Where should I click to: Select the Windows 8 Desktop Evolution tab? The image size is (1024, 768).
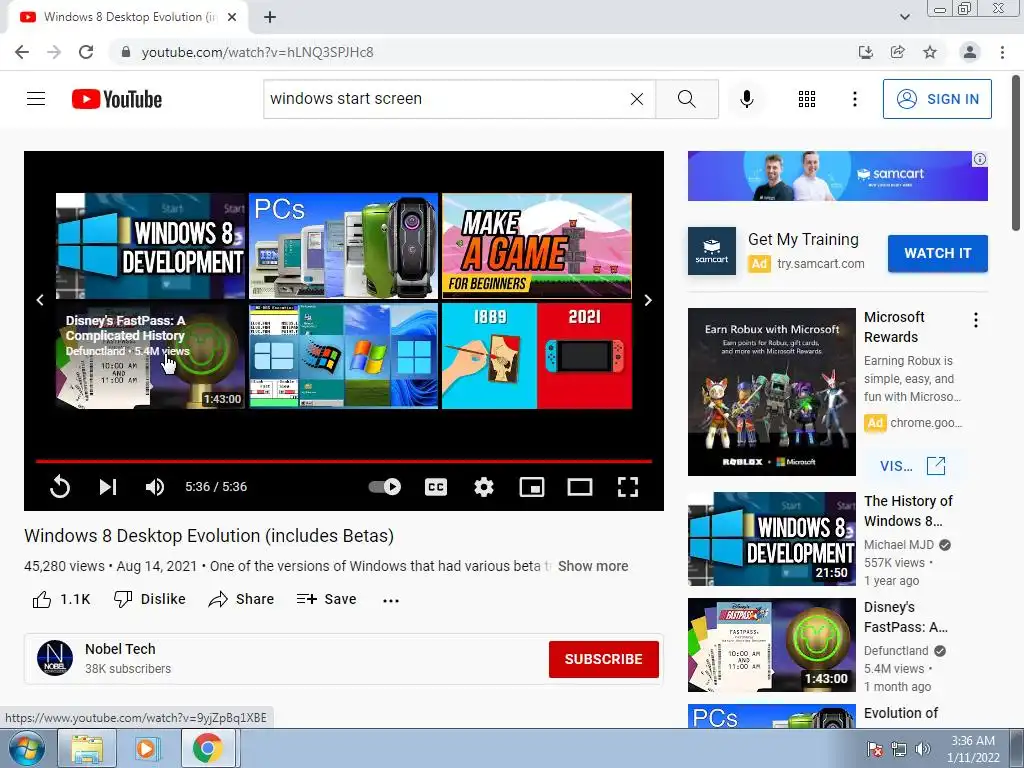(127, 17)
